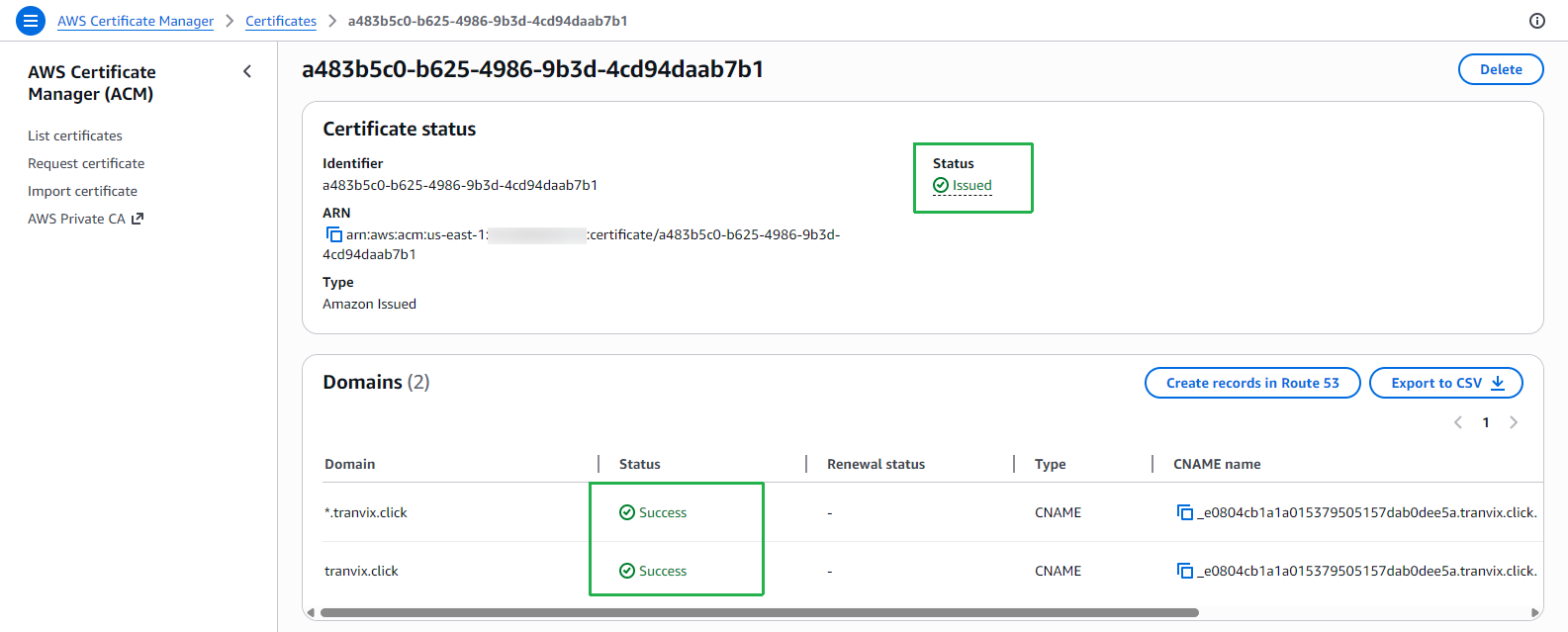
Task: Click the *.tranvix.click domain cell
Action: click(366, 512)
